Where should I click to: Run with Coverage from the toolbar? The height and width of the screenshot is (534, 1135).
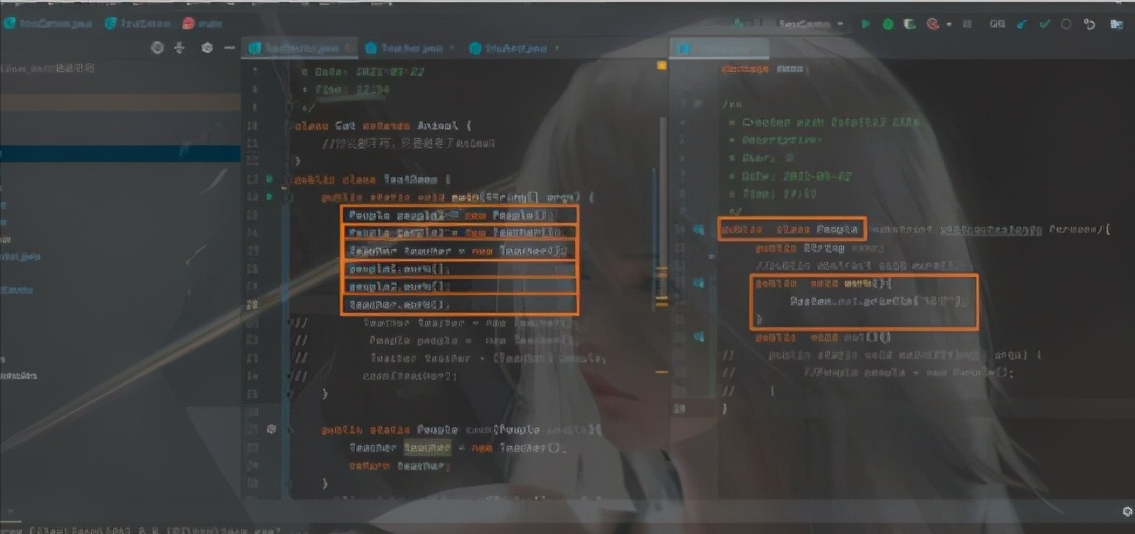click(x=910, y=24)
